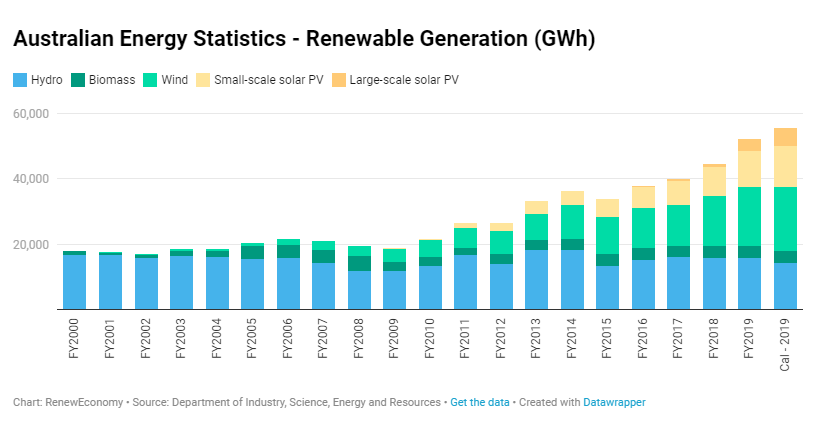
Task: Click the Biomass segment of the FY2008 bar
Action: pos(359,264)
